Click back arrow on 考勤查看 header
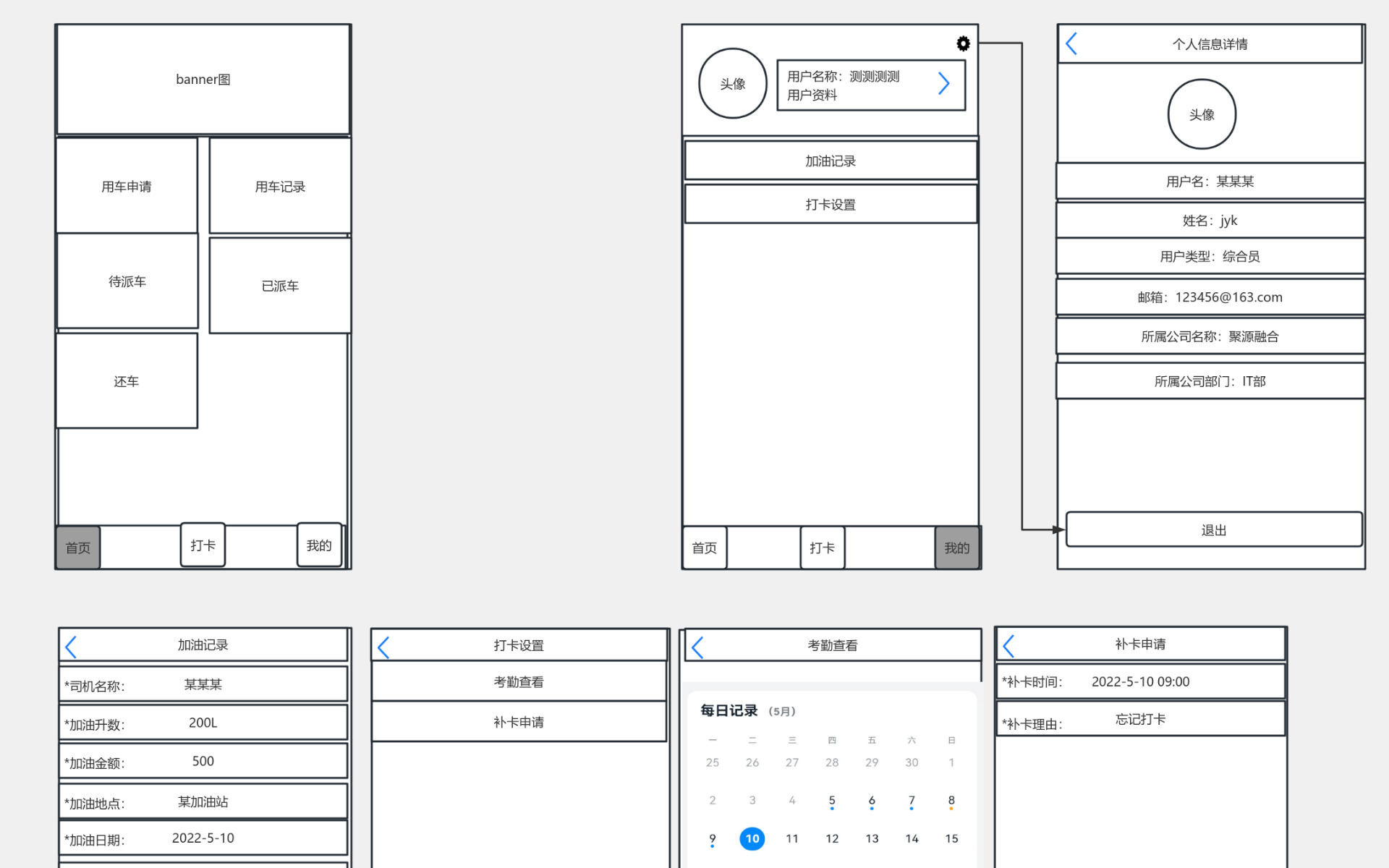Viewport: 1389px width, 868px height. tap(697, 647)
